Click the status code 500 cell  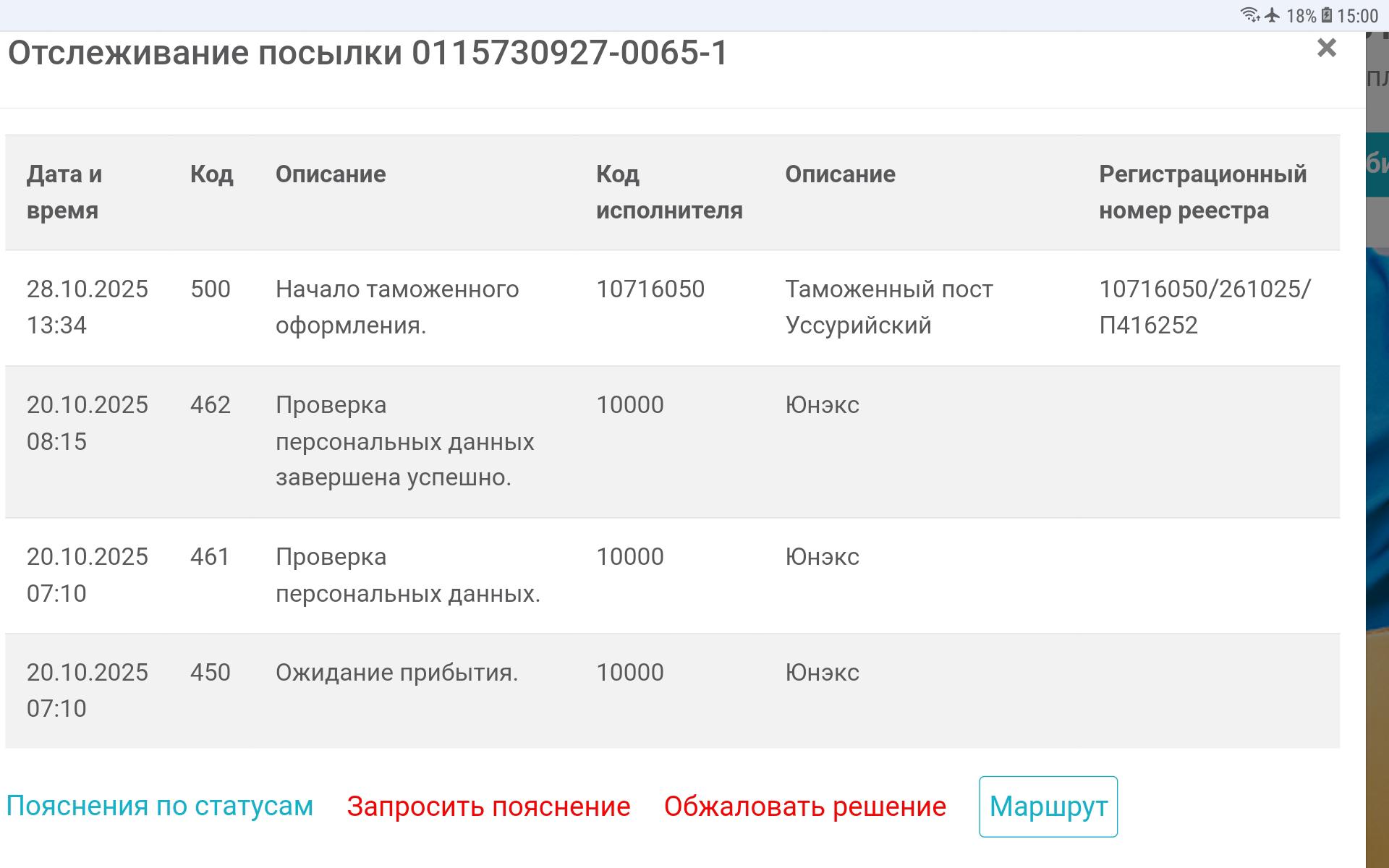click(x=211, y=289)
